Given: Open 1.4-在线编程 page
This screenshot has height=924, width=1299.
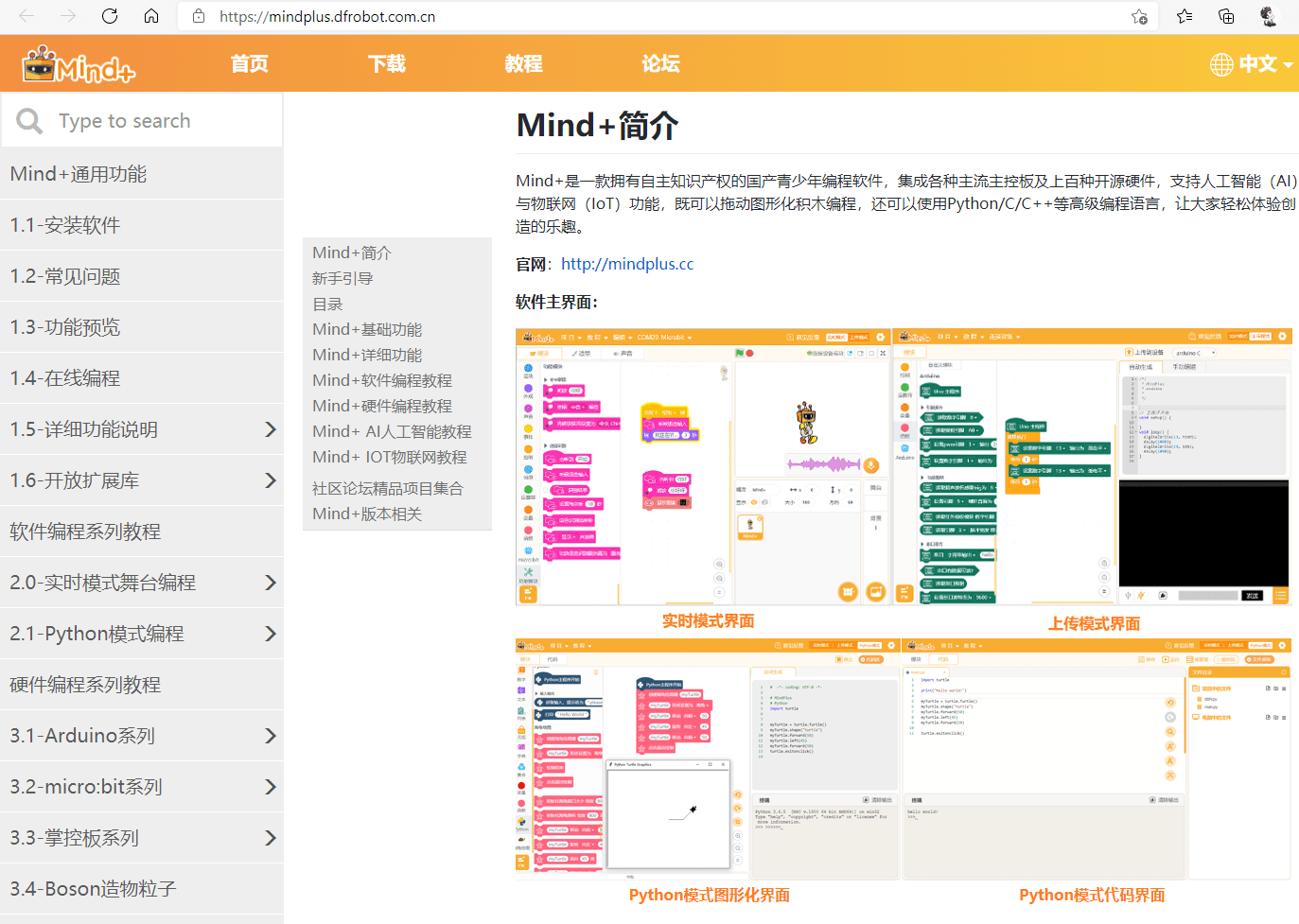Looking at the screenshot, I should (142, 378).
